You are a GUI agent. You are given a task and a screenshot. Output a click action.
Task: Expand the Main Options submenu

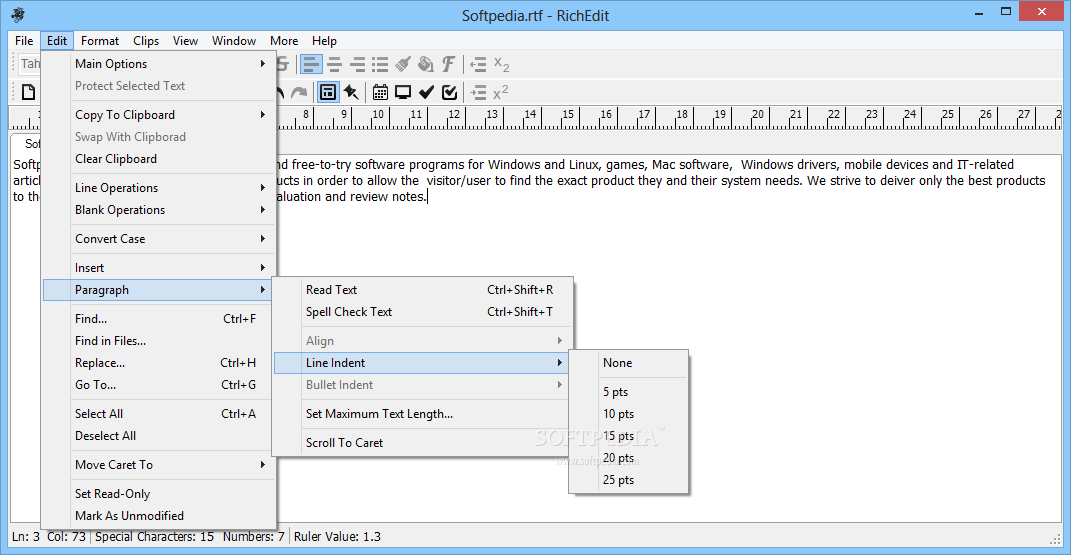[x=158, y=63]
